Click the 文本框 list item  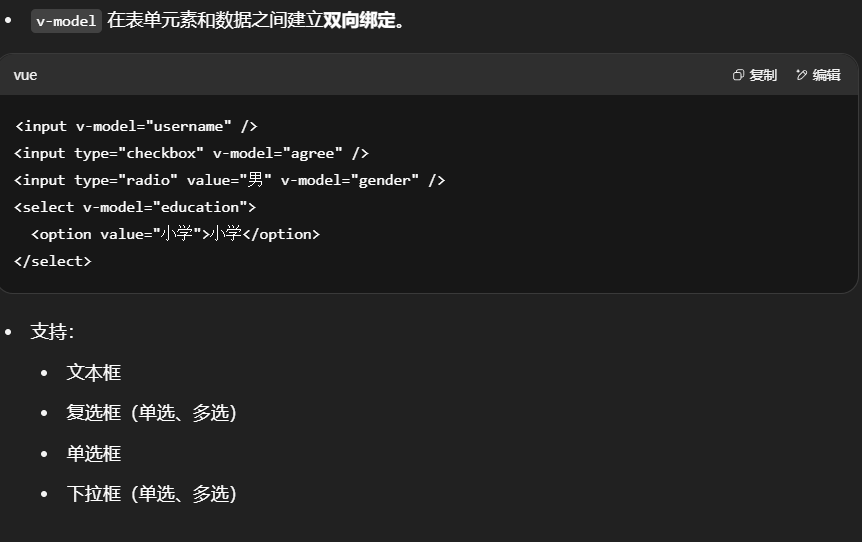[94, 372]
